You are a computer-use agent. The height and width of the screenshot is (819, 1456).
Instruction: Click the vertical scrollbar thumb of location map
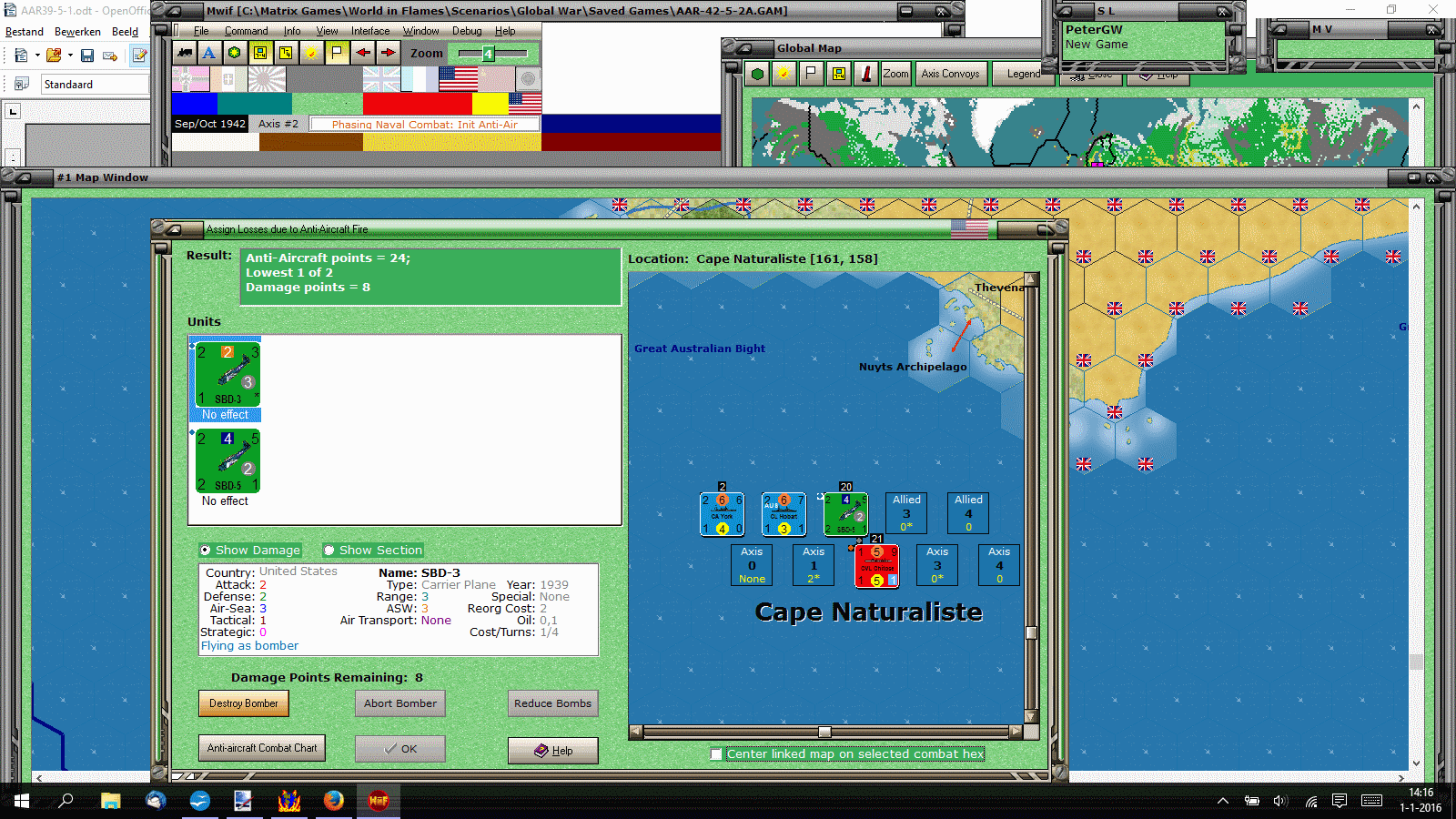1031,633
